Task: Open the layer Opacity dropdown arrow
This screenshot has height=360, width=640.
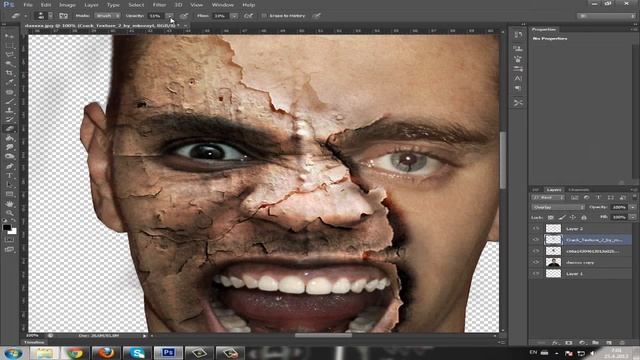Action: tap(633, 207)
